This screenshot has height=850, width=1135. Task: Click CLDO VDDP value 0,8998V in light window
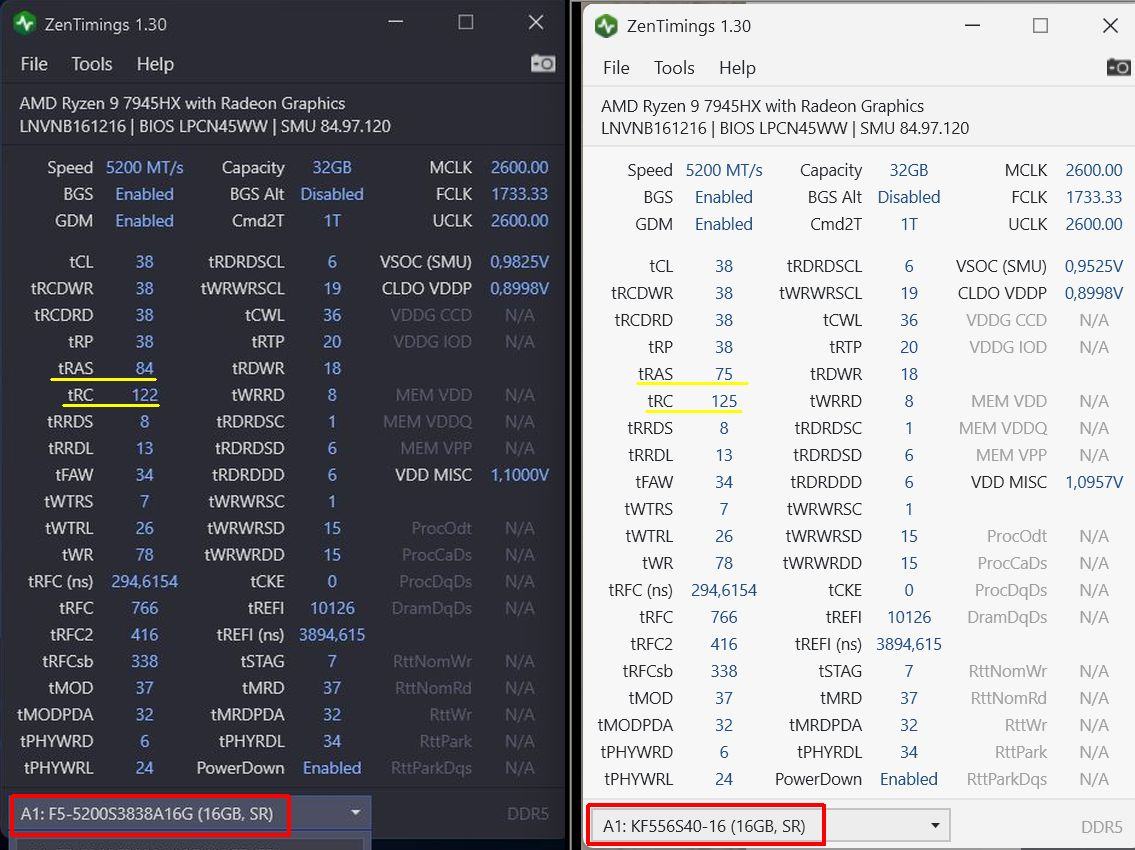click(1094, 293)
